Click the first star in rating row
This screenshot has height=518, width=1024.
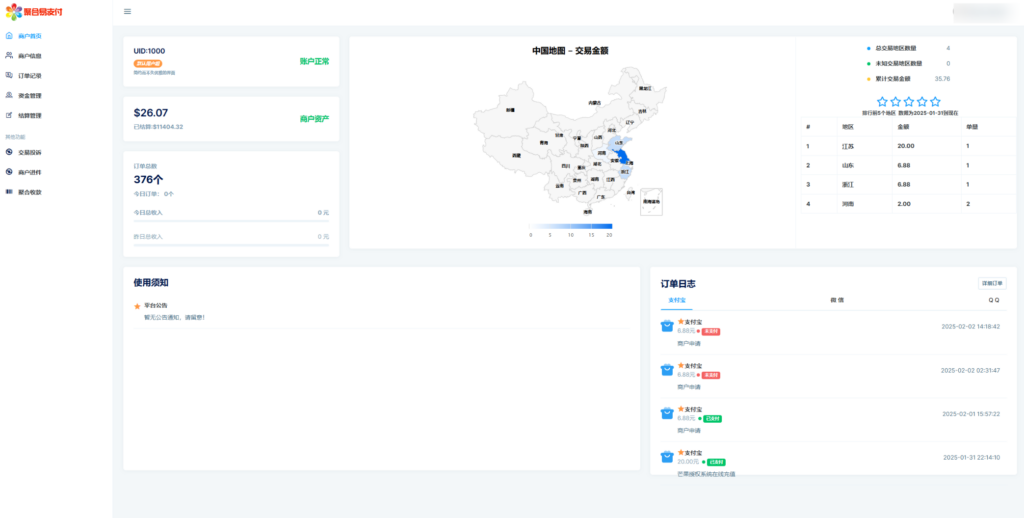(882, 102)
